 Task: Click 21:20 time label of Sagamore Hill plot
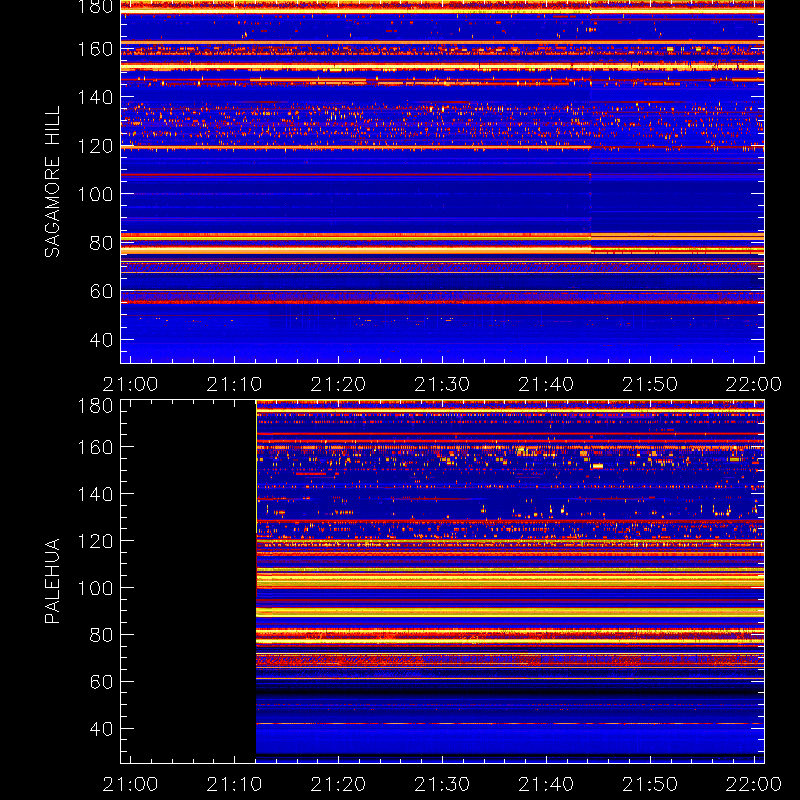click(x=338, y=384)
